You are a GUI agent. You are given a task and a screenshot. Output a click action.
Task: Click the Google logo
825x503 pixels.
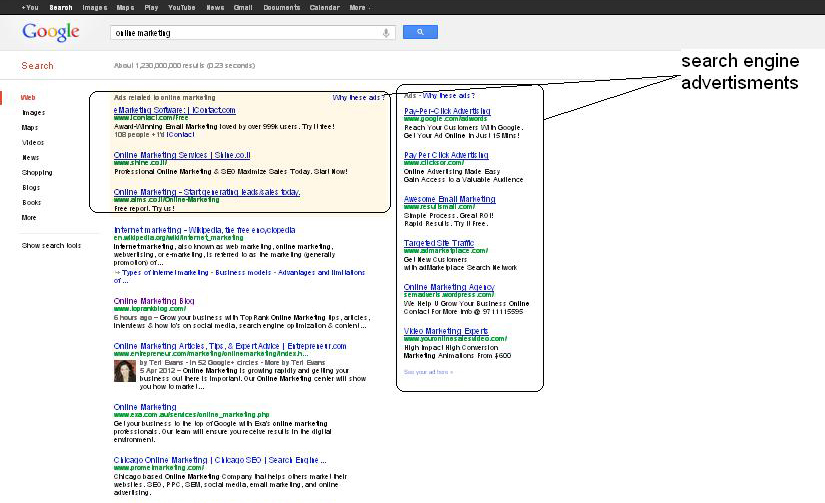[x=51, y=33]
